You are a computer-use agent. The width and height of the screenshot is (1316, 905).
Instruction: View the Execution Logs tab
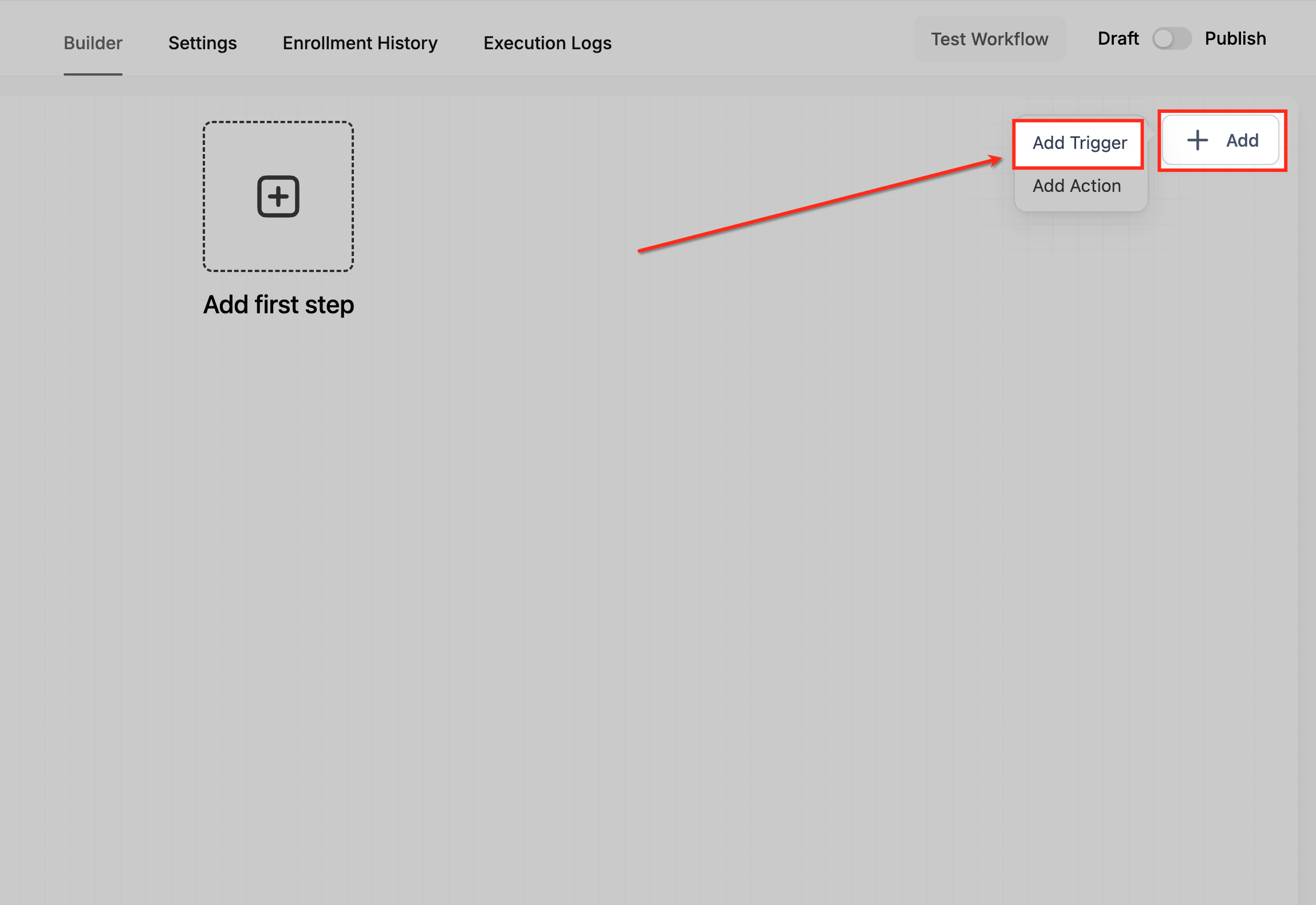(x=547, y=43)
